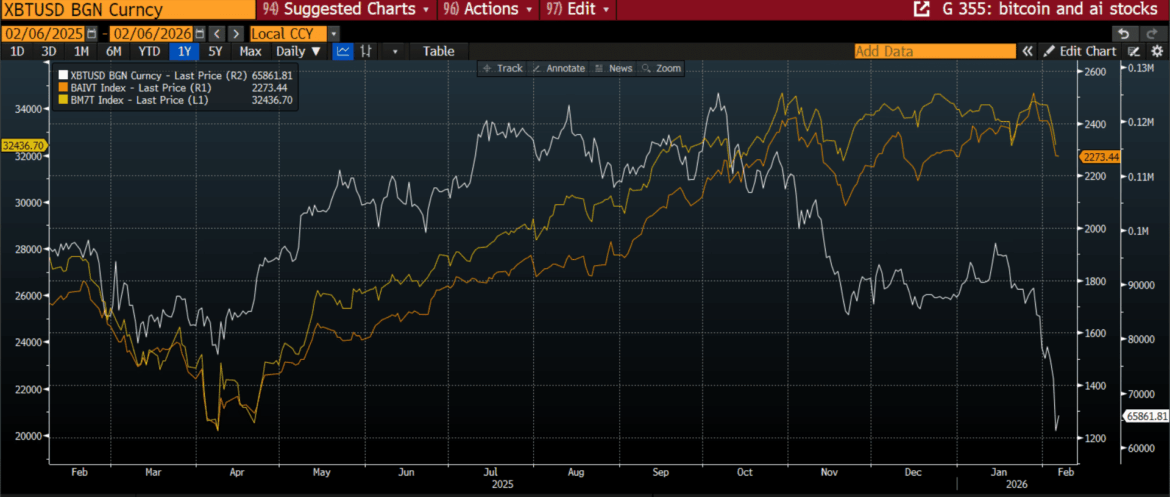Select the 6M time range tab
Image resolution: width=1170 pixels, height=497 pixels.
114,51
